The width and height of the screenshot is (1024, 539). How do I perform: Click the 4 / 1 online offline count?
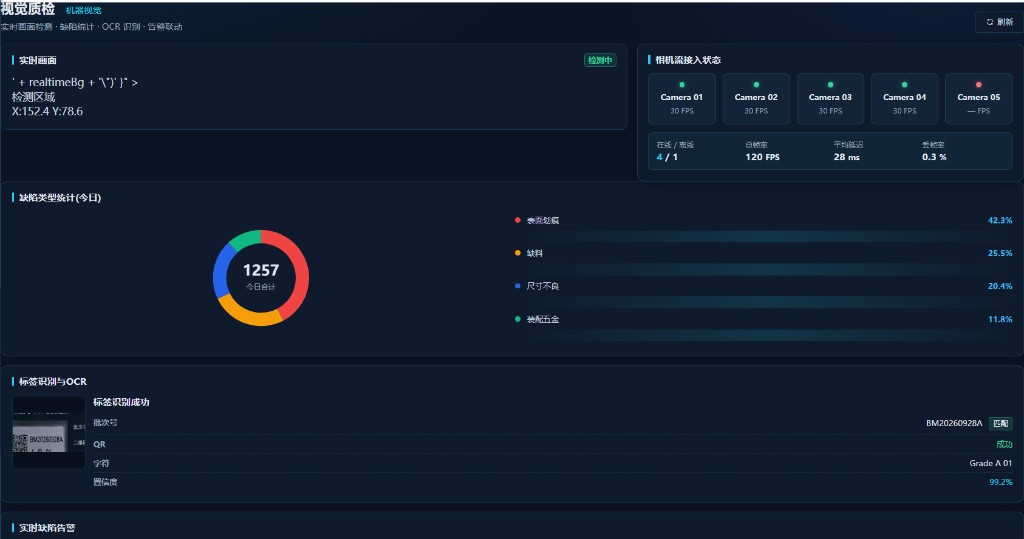(667, 157)
